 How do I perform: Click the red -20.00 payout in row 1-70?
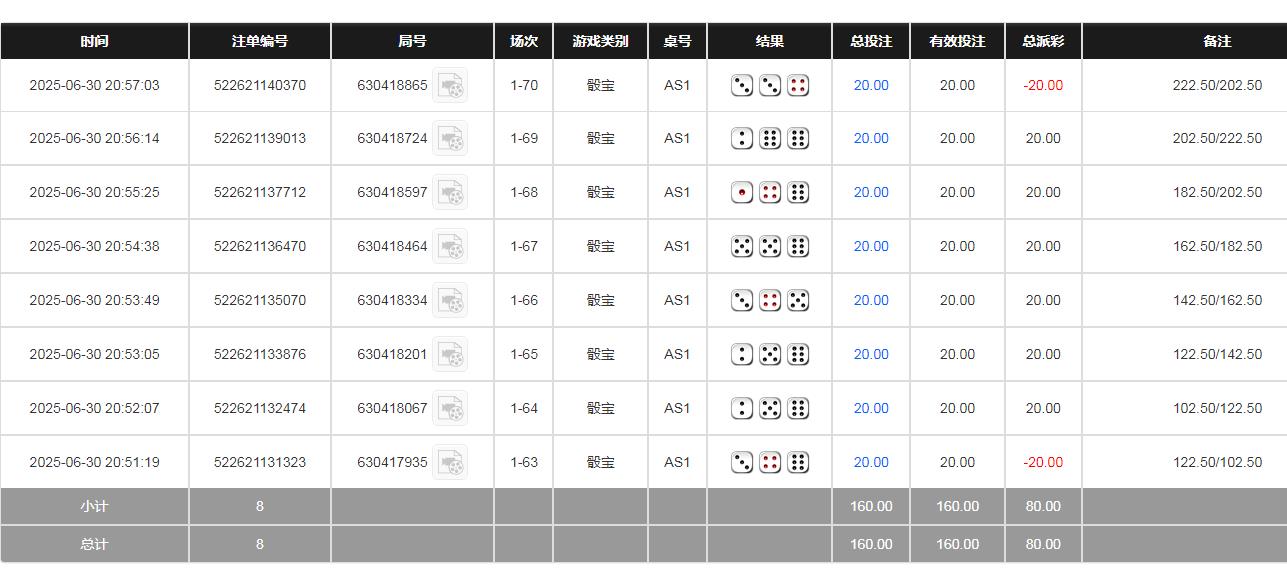pos(1043,86)
